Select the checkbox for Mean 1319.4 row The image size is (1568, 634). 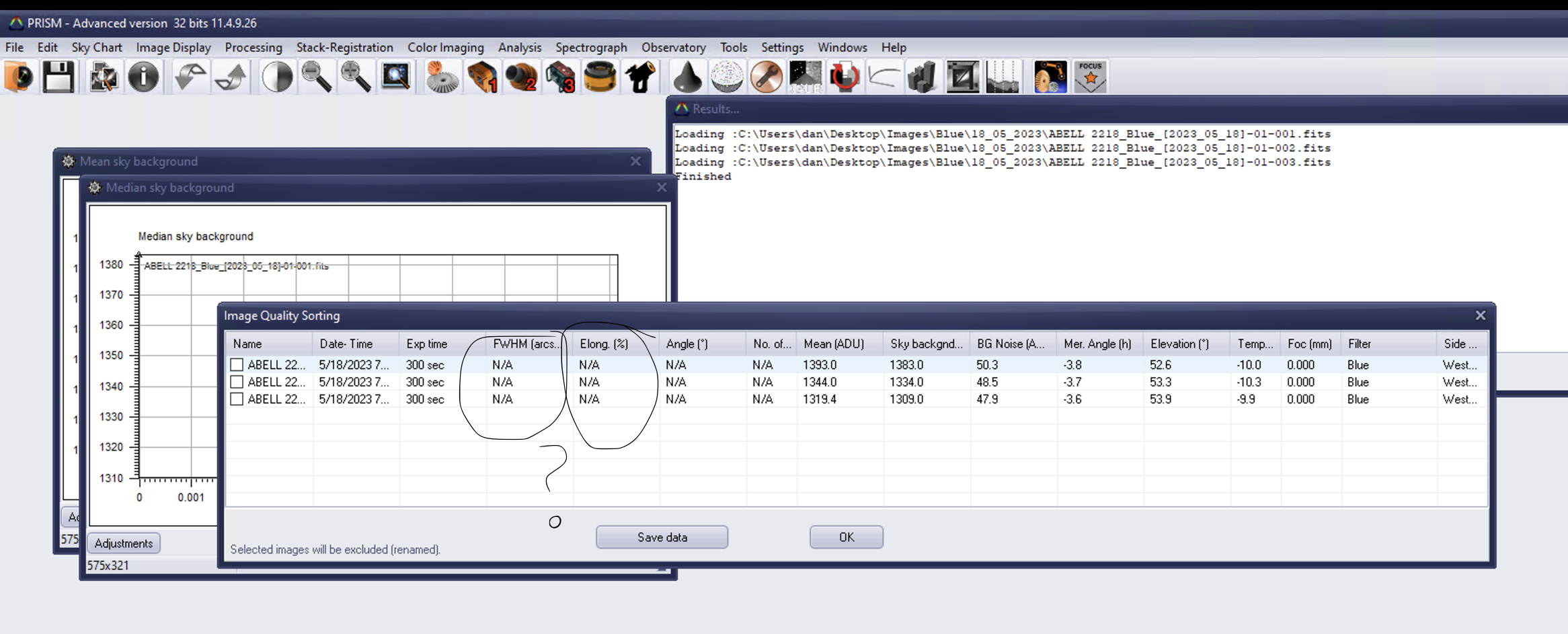tap(237, 399)
